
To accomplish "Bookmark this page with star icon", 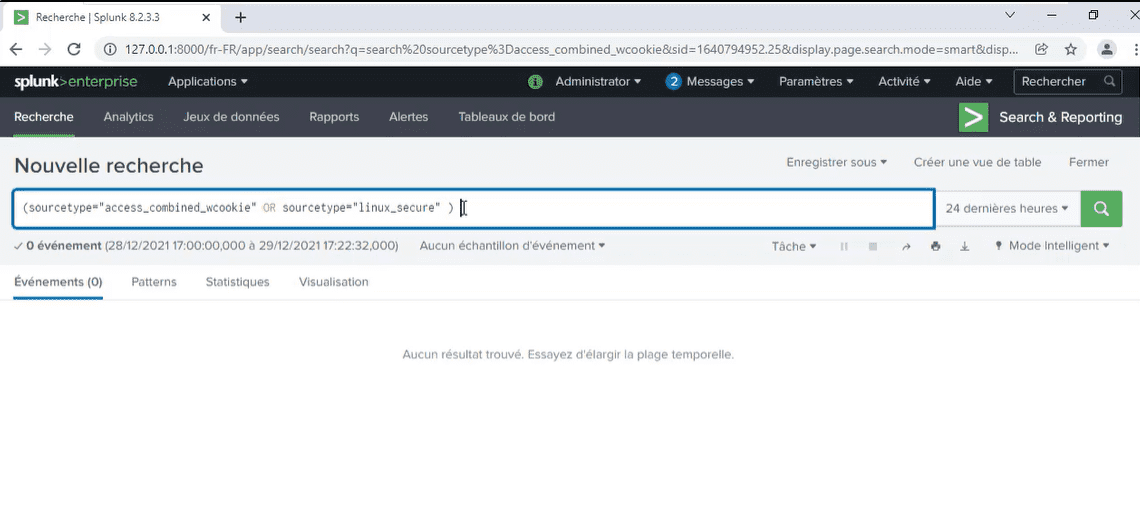I will click(x=1070, y=49).
